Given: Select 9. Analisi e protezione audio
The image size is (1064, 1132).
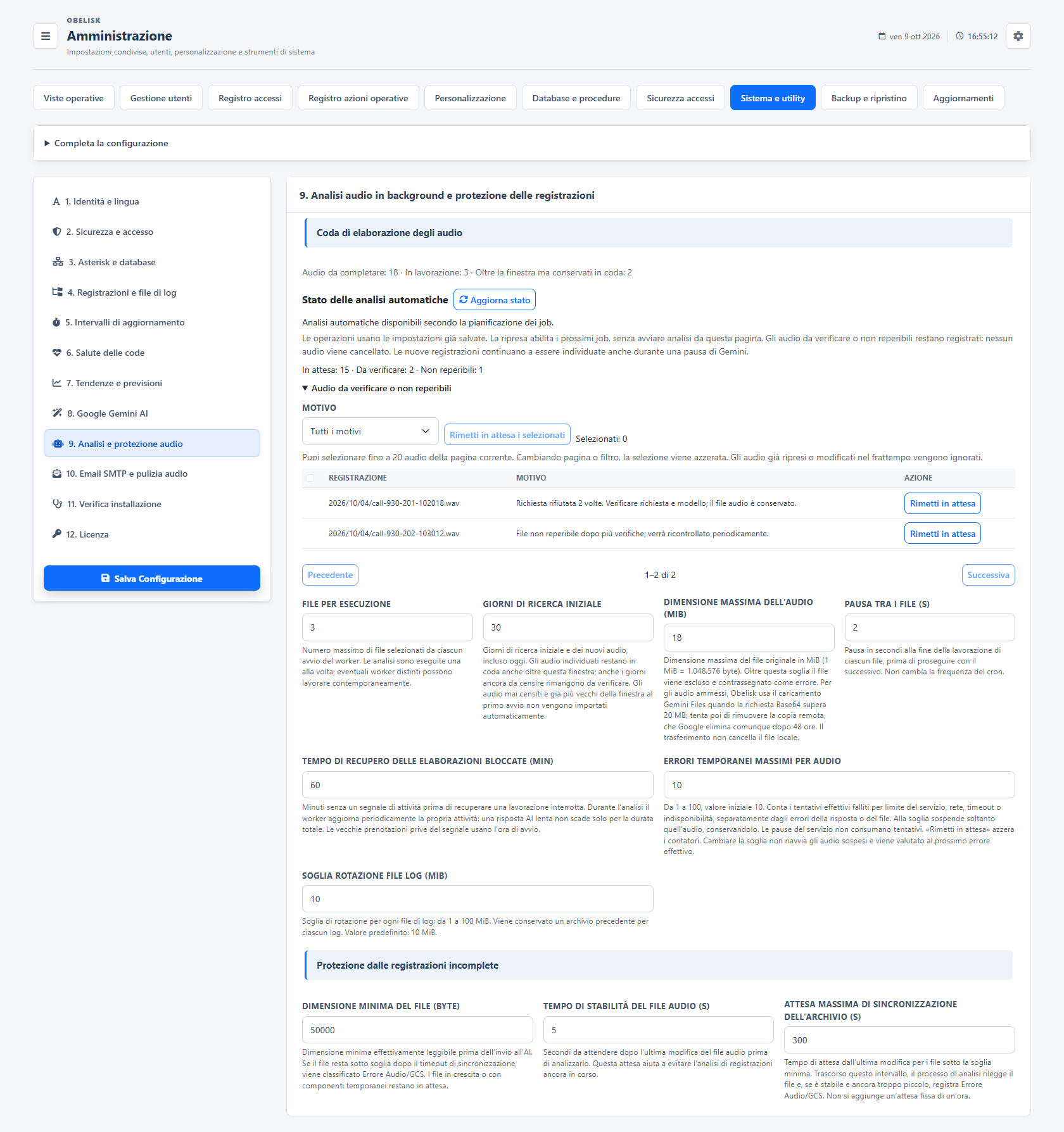Looking at the screenshot, I should tap(152, 443).
